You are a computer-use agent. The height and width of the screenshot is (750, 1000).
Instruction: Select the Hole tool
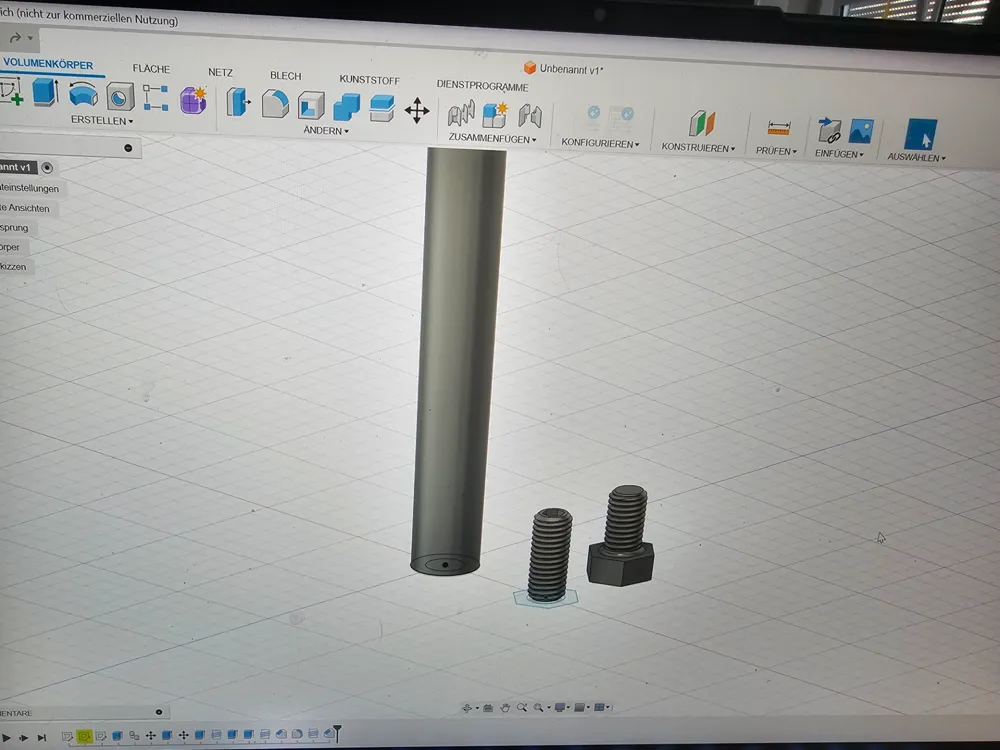(120, 97)
